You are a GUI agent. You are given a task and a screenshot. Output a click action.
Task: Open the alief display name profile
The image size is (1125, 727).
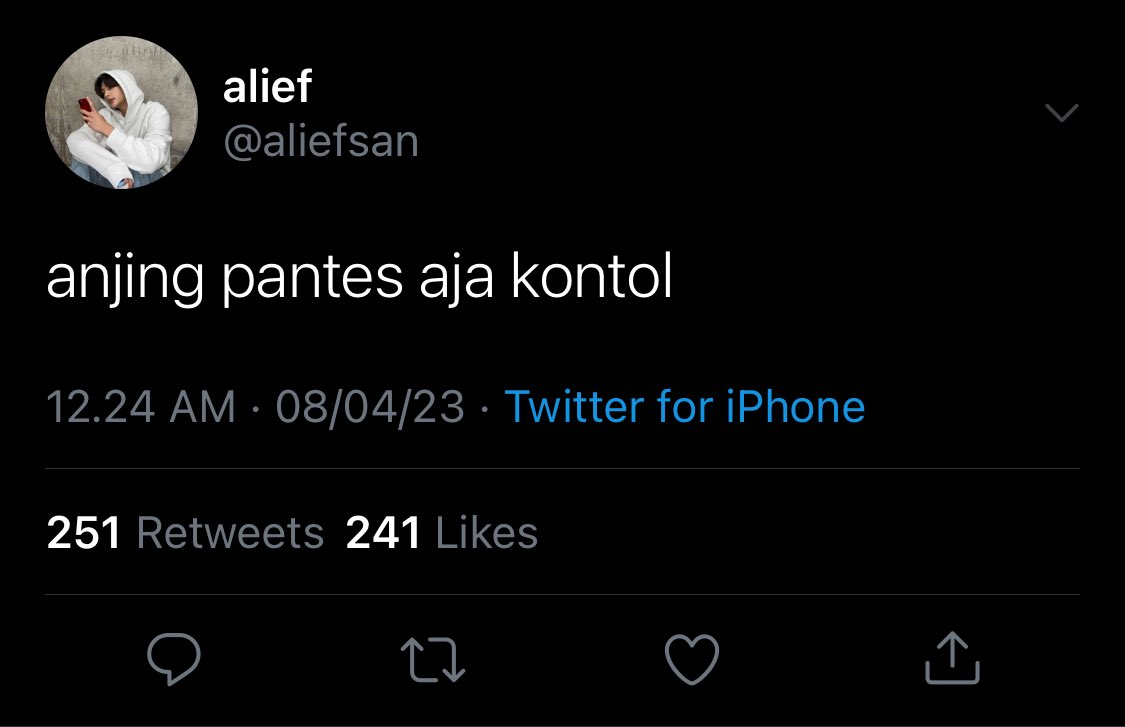(x=267, y=86)
